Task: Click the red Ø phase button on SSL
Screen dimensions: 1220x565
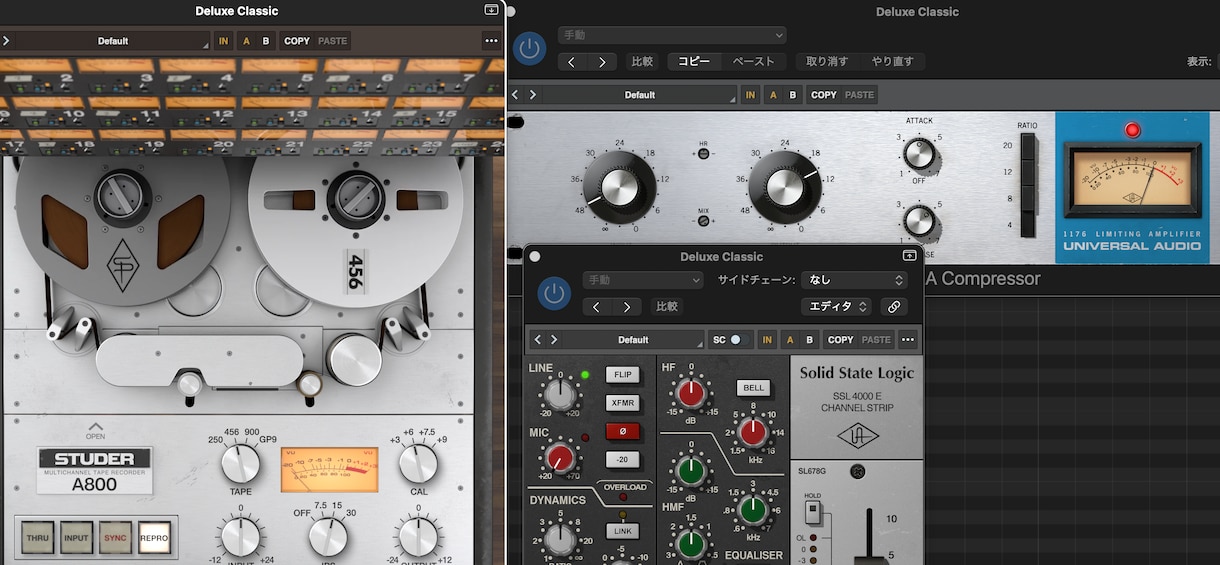Action: (623, 431)
